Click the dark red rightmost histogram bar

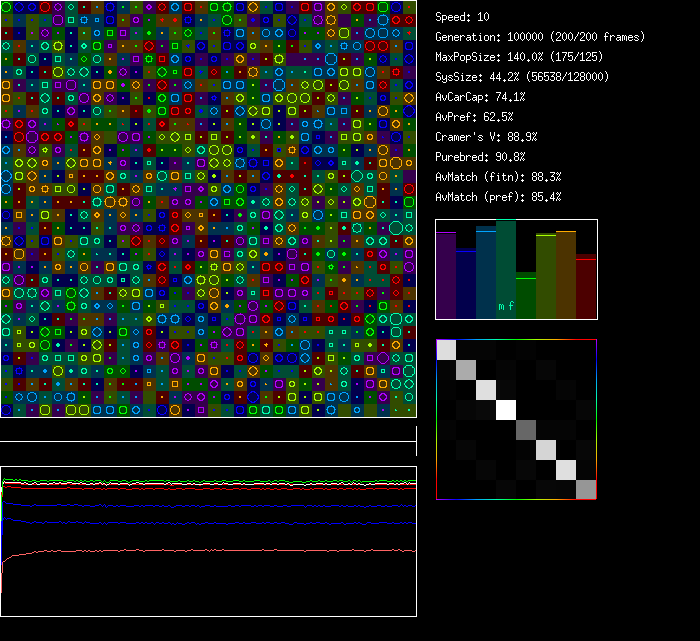coord(586,287)
